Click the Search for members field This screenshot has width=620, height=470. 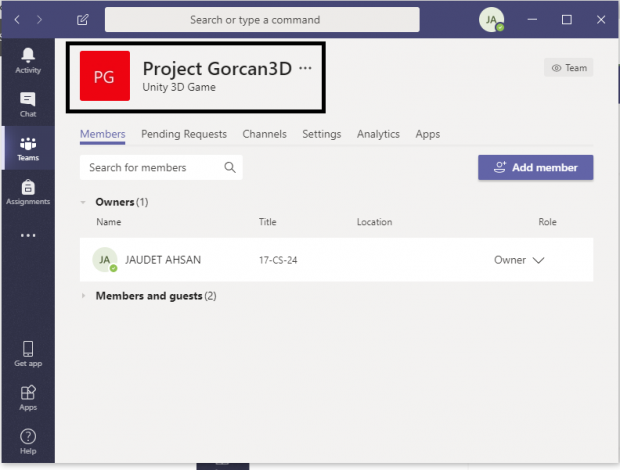pos(161,168)
